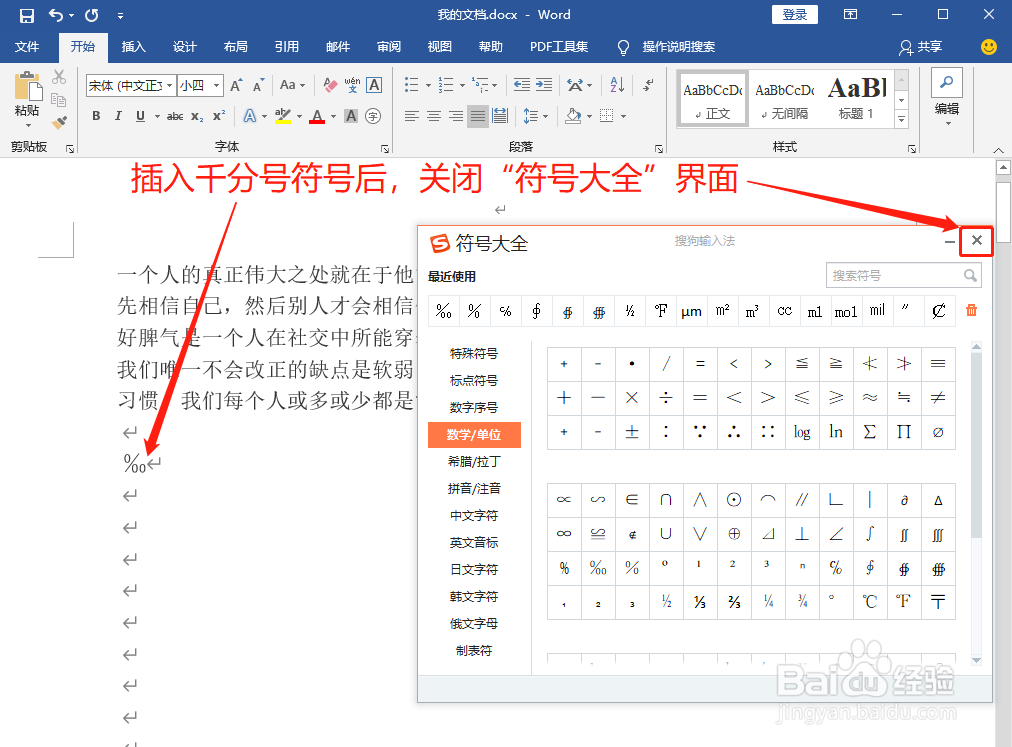Delete recent symbols with the trash icon
This screenshot has height=747, width=1012.
coord(971,311)
